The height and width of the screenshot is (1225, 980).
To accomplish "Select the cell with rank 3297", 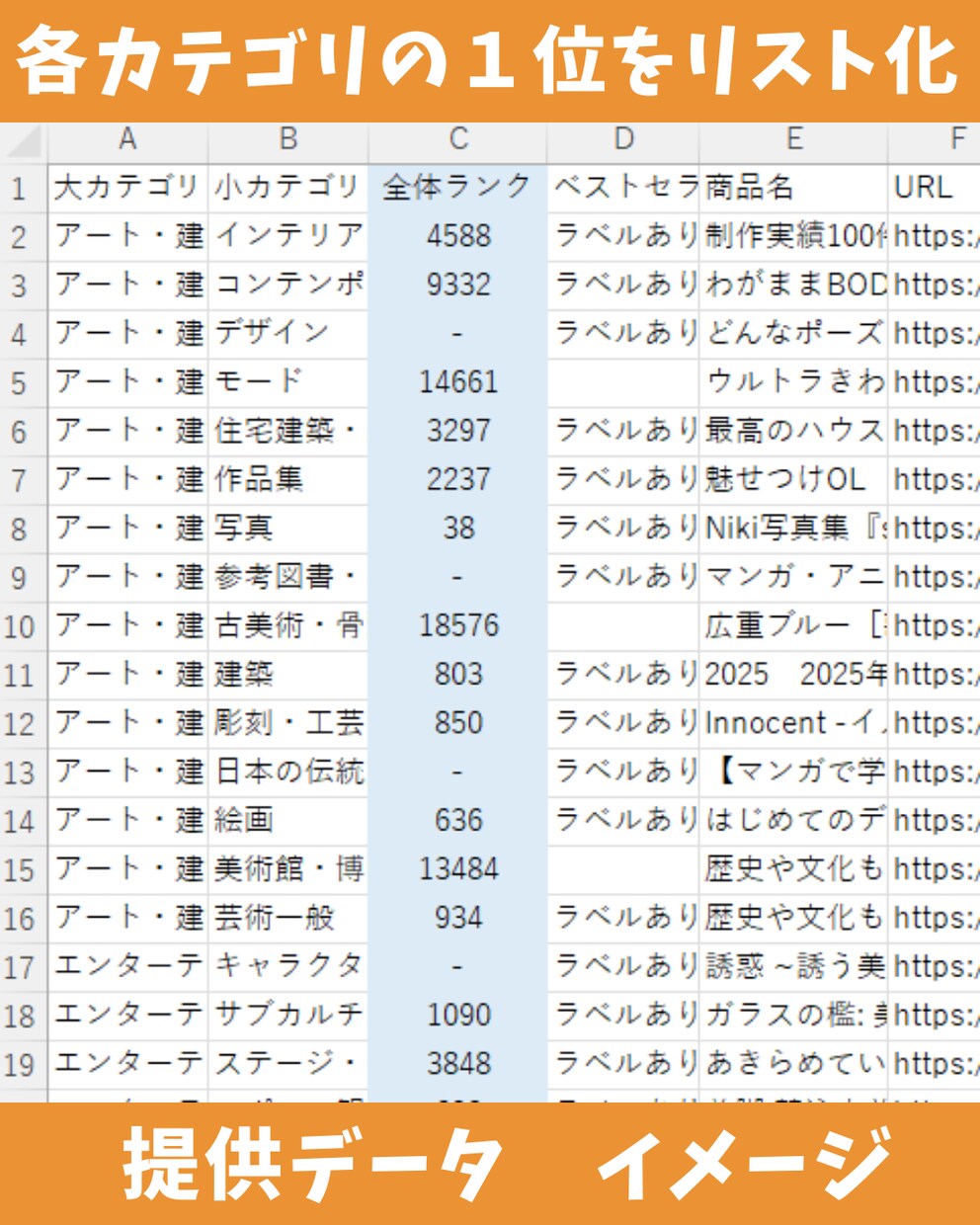I will click(x=457, y=432).
